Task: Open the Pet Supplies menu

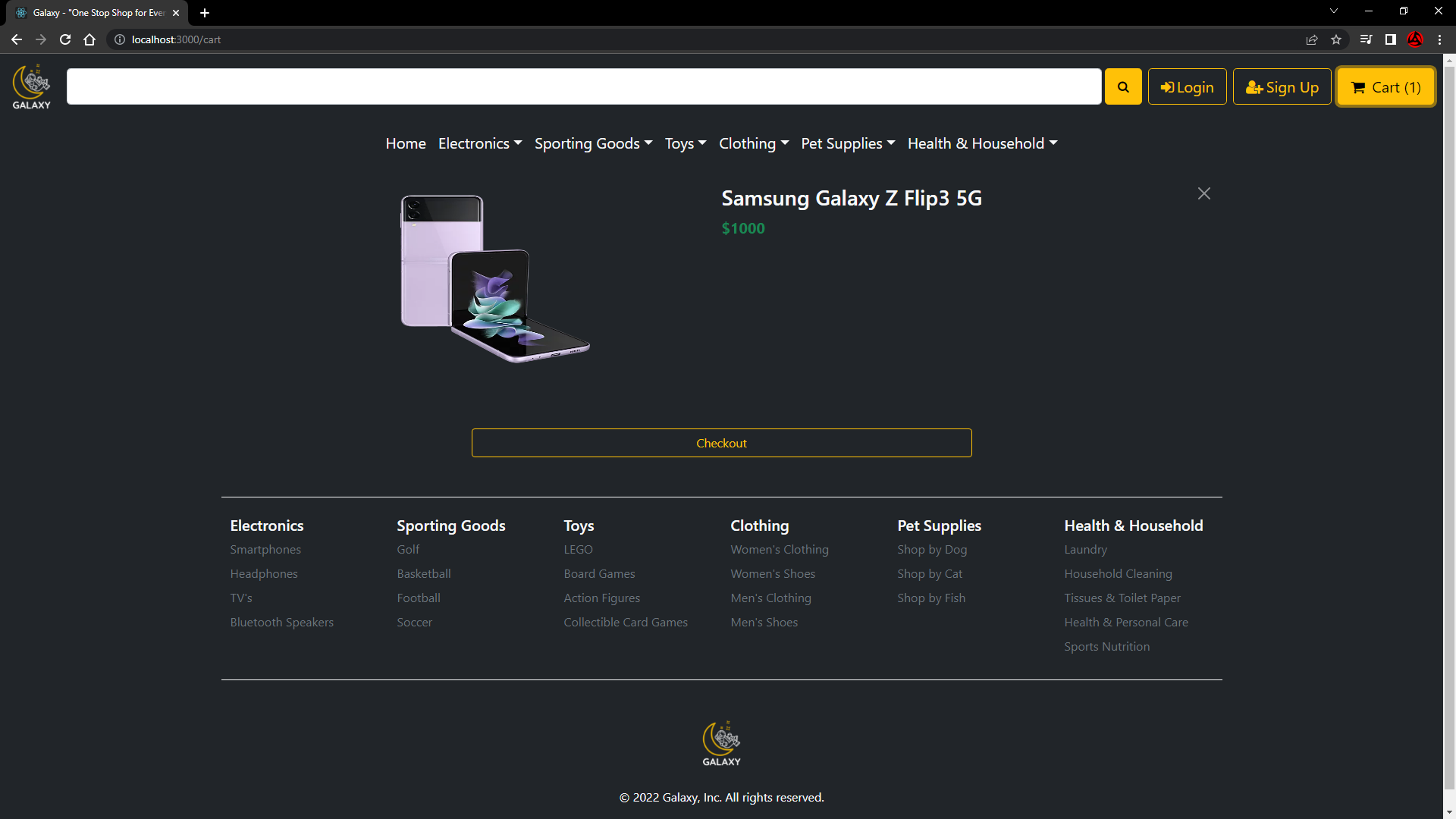Action: pos(847,143)
